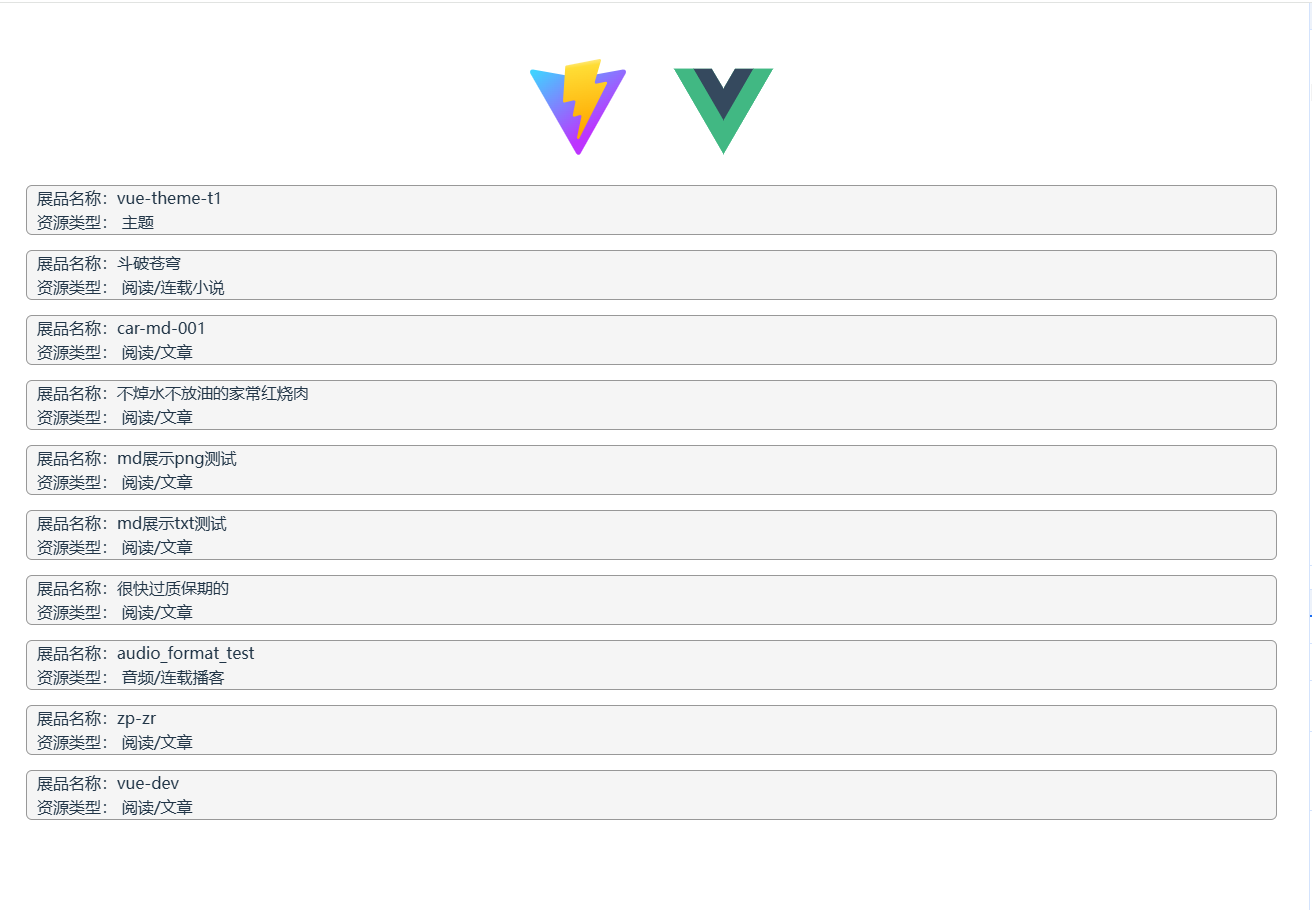Click 阅读/文章 under car-md-001
The width and height of the screenshot is (1312, 910).
[x=157, y=353]
